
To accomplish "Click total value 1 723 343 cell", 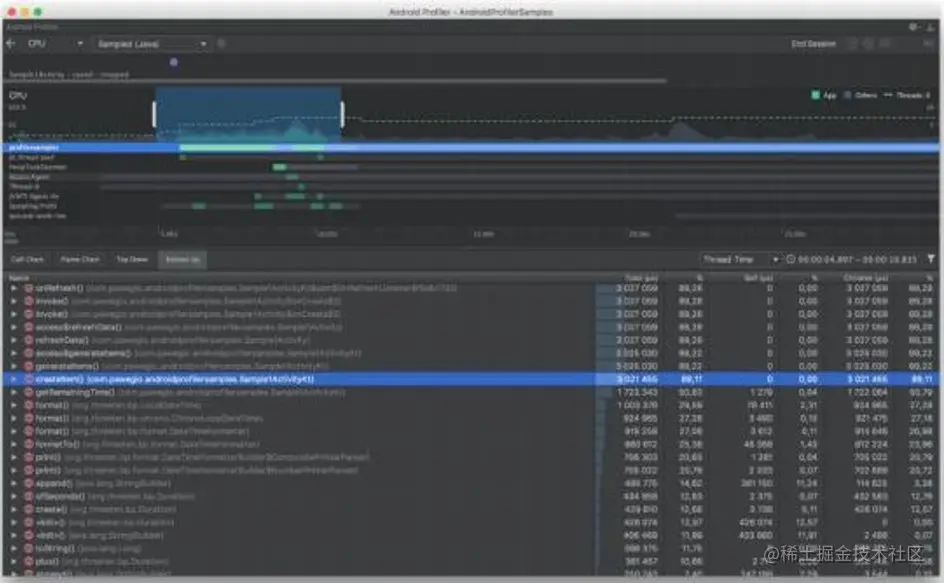I will 637,393.
